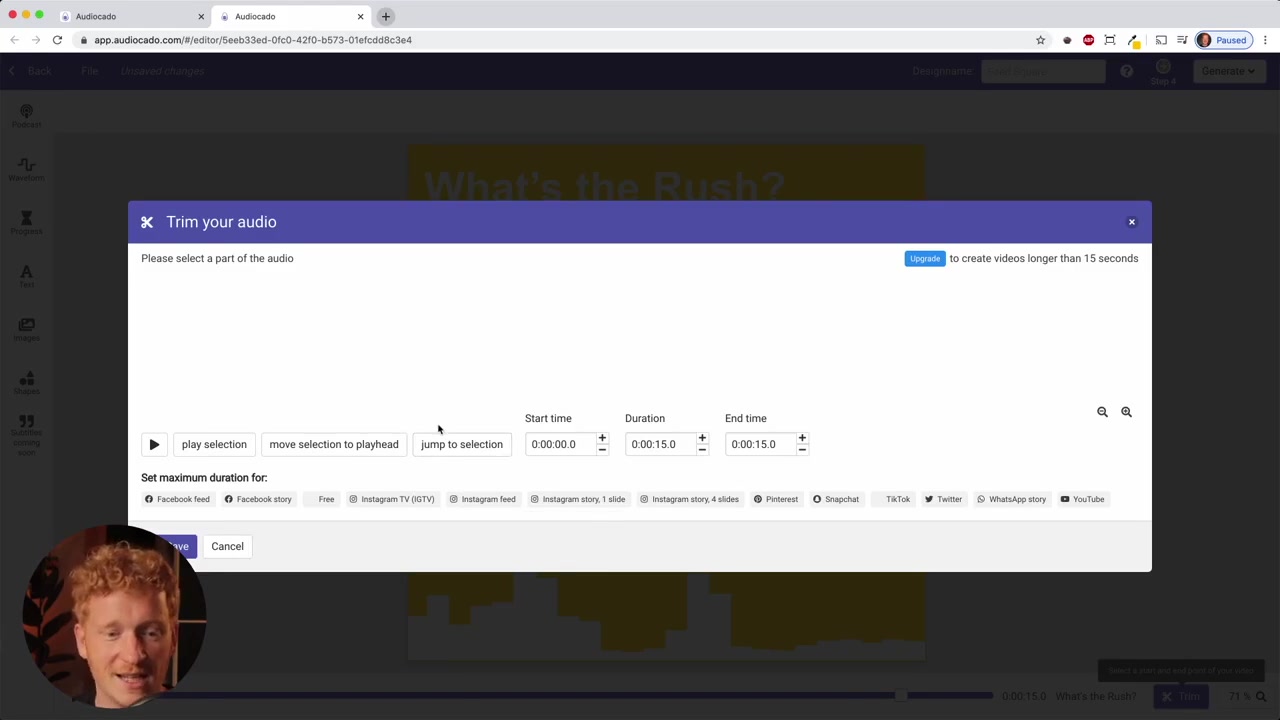This screenshot has height=720, width=1280.
Task: Open the color picker eyedropper extension
Action: click(1133, 40)
